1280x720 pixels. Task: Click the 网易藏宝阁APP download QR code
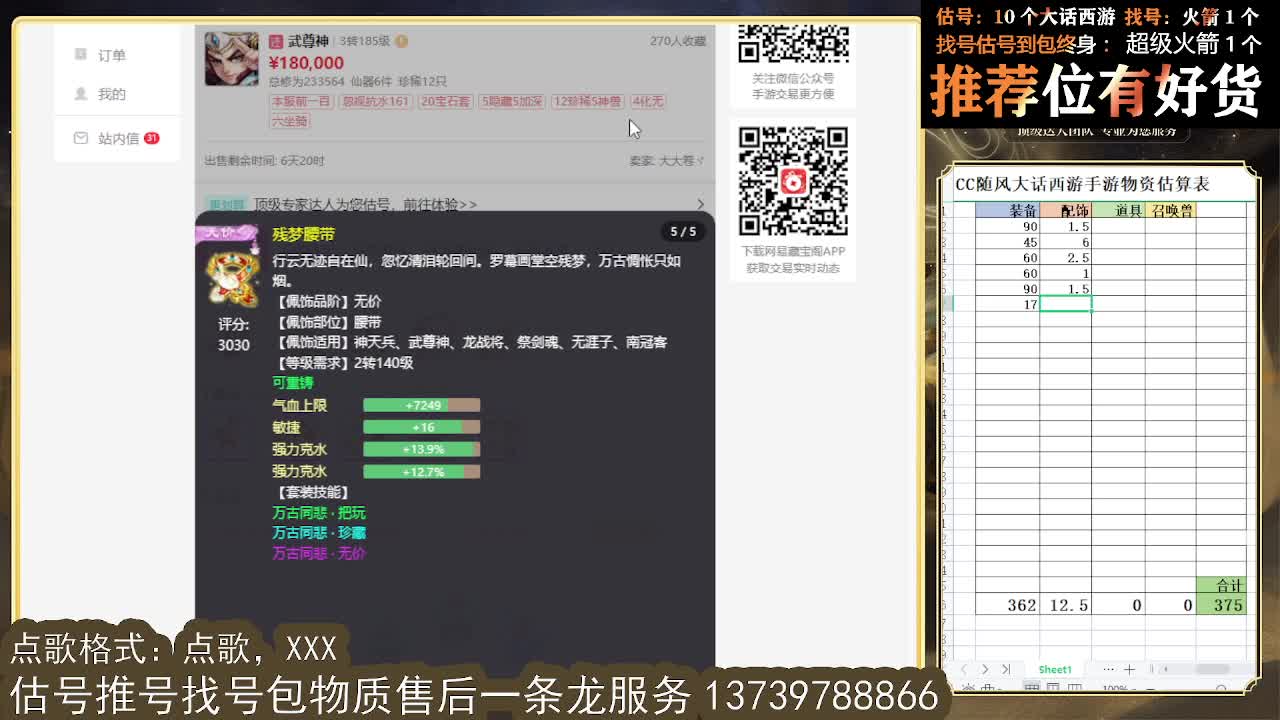[793, 181]
